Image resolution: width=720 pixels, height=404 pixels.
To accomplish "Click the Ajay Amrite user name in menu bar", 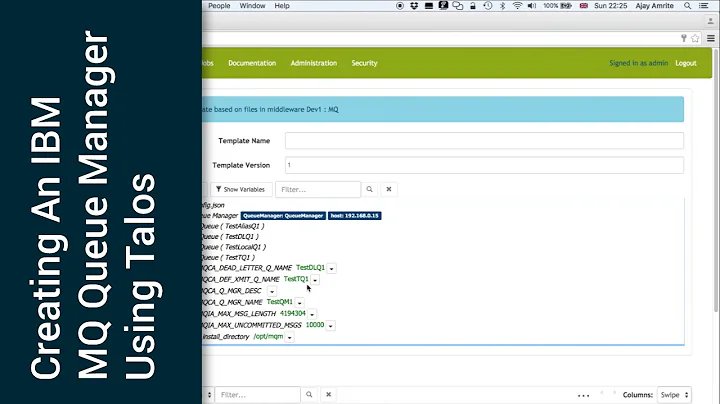I will point(654,6).
